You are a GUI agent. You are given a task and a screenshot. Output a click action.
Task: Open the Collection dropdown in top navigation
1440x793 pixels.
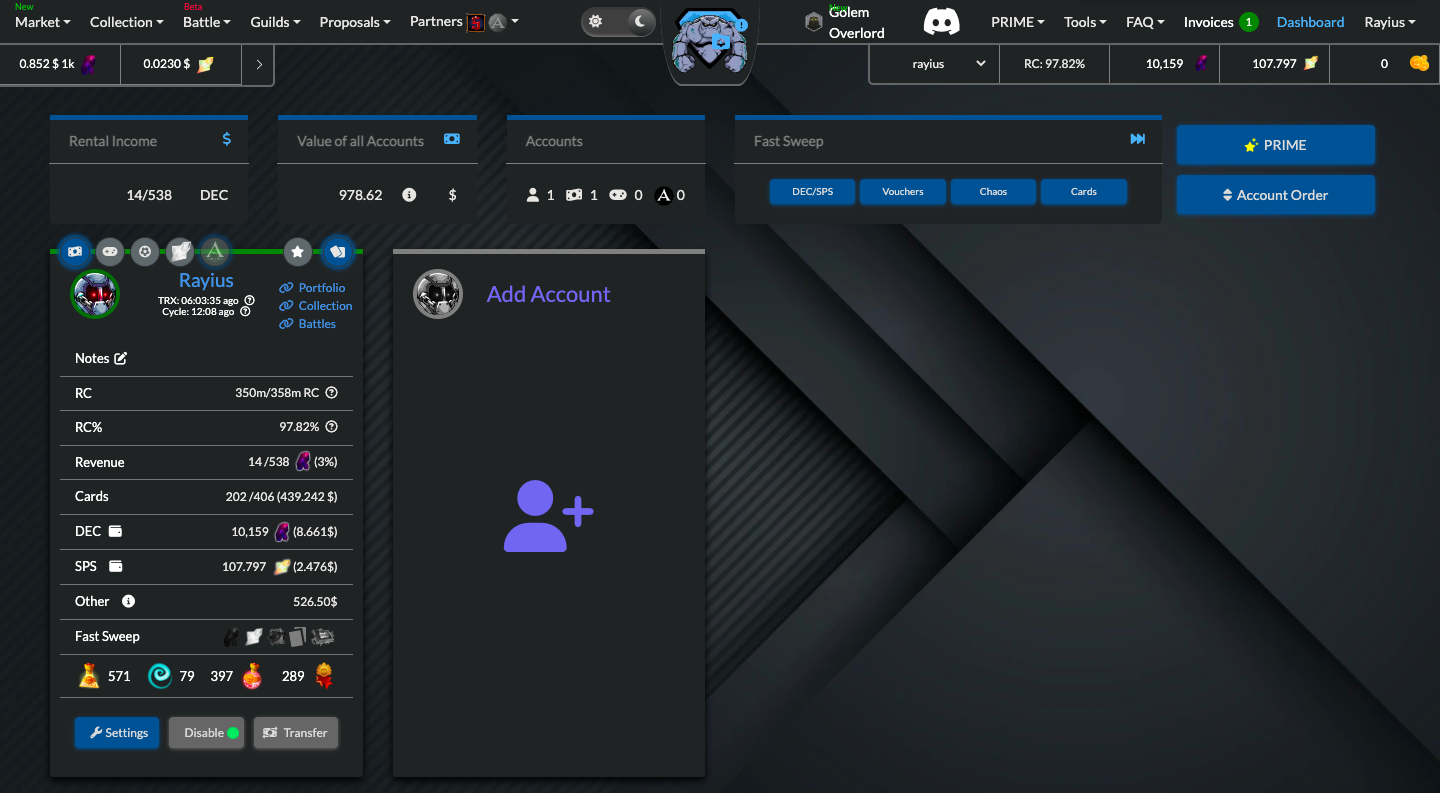pos(127,22)
